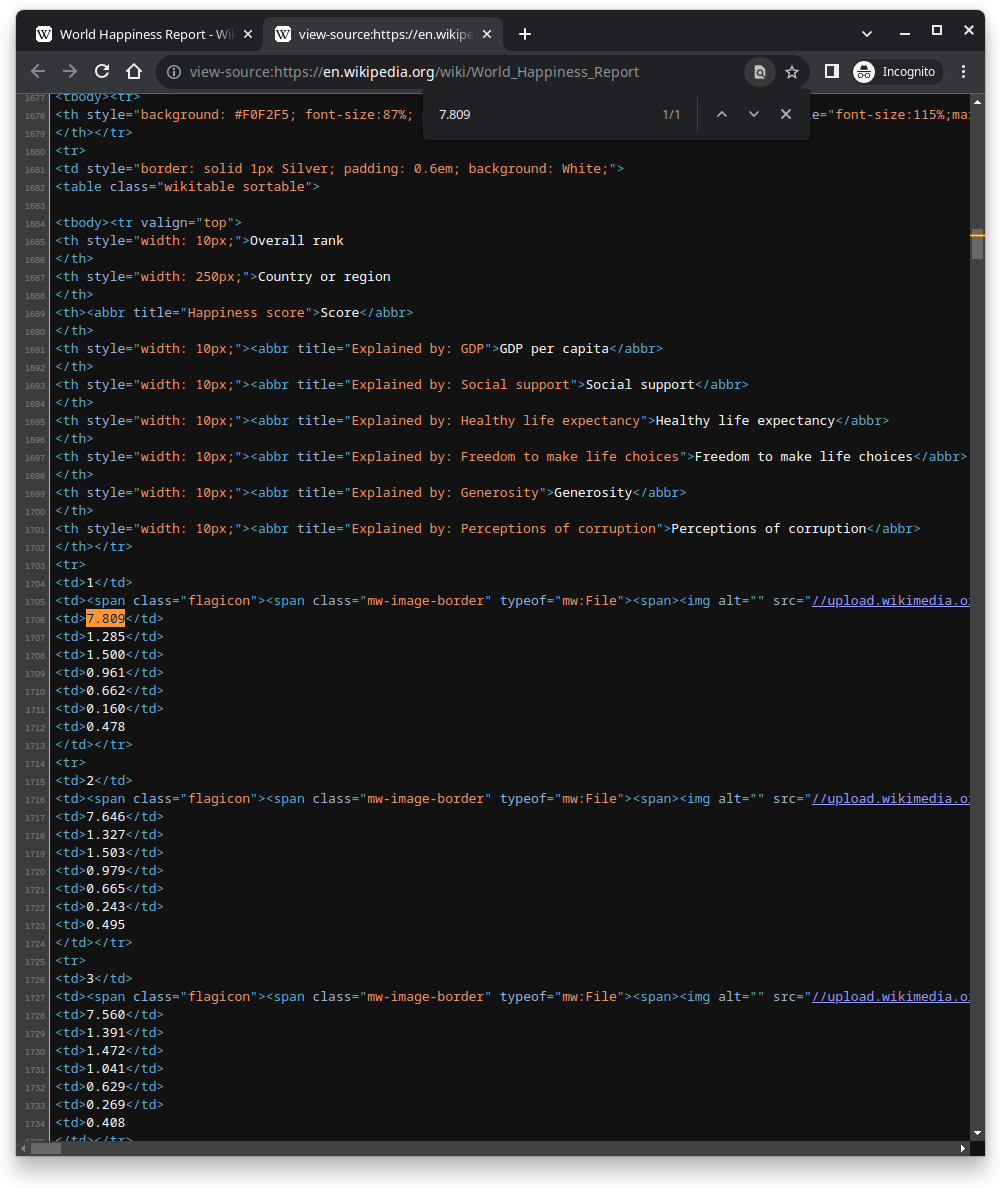The height and width of the screenshot is (1188, 1001).
Task: Open the tab search dropdown chevron
Action: click(867, 34)
